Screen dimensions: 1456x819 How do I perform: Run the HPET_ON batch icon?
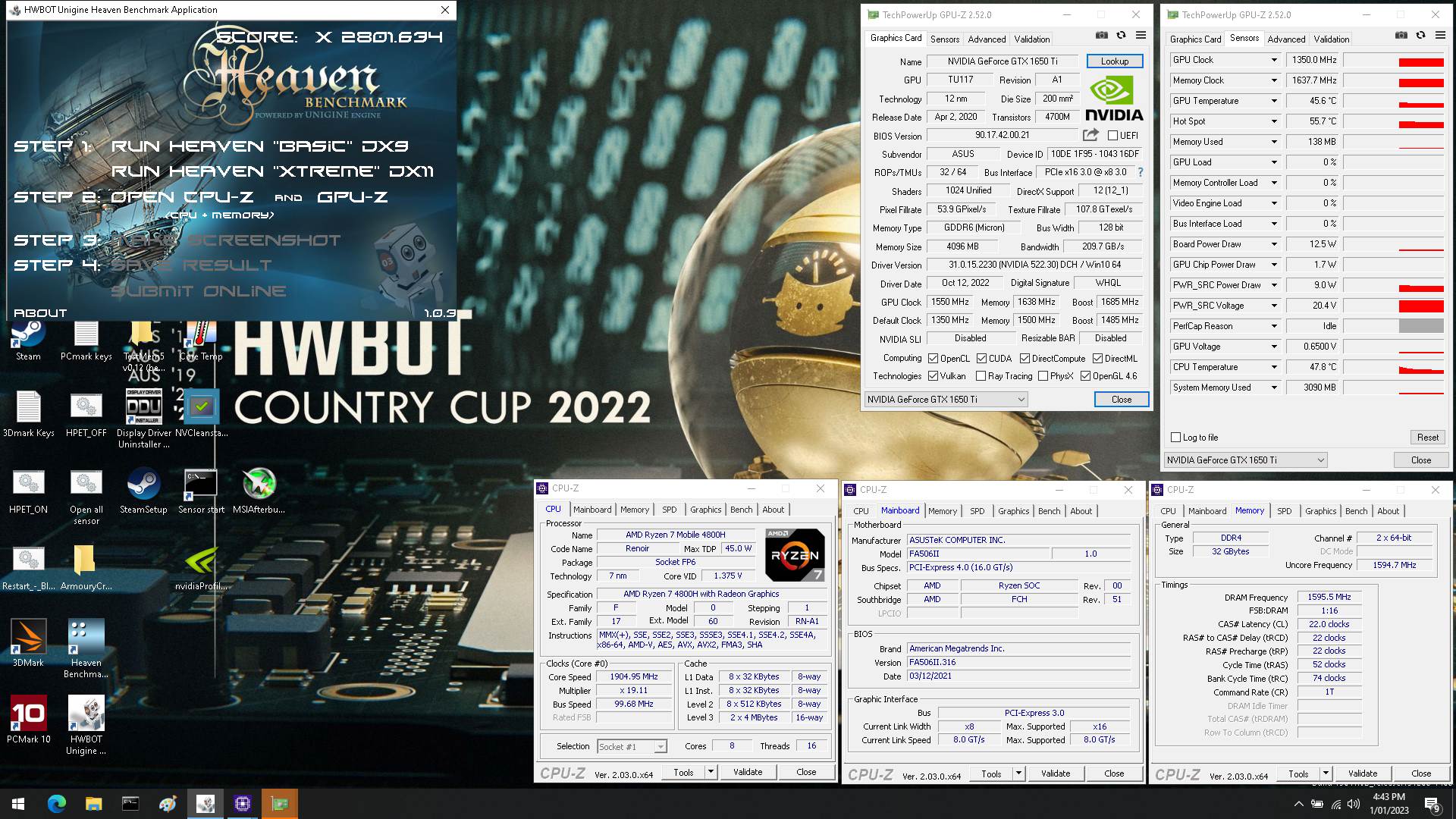point(28,491)
